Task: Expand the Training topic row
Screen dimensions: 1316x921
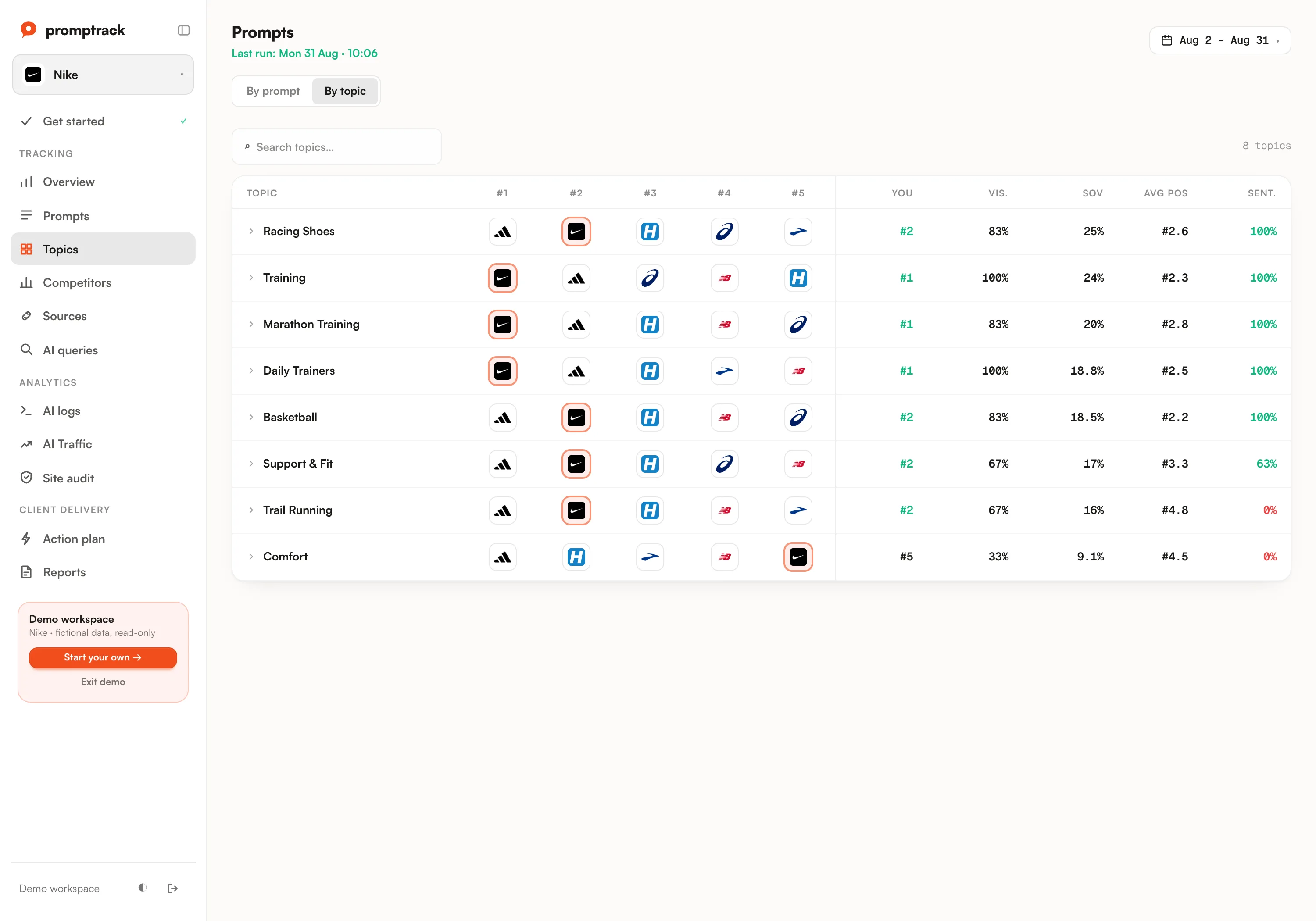Action: pos(251,277)
